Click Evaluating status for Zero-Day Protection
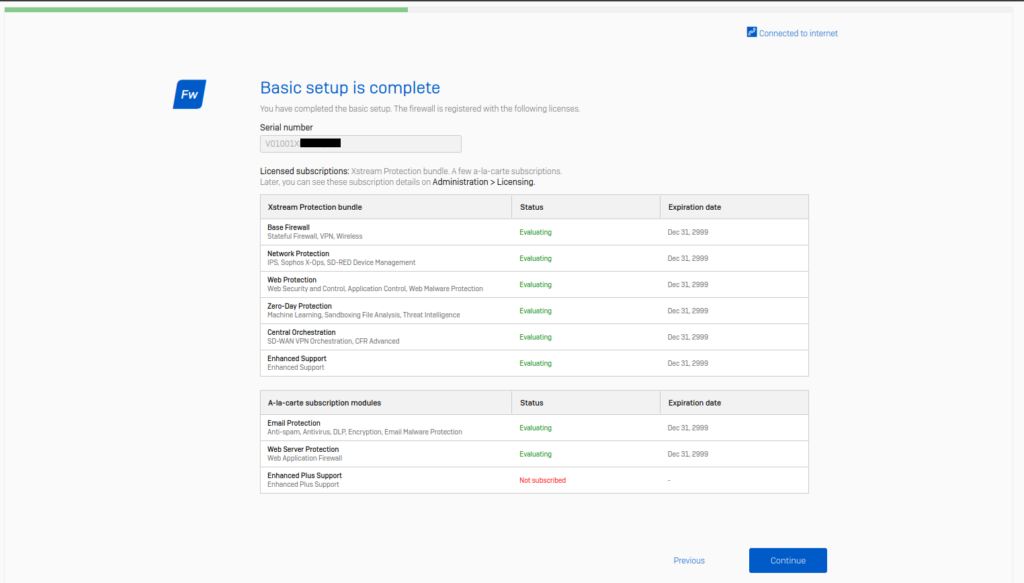Screen dimensions: 1024x583 tap(535, 311)
